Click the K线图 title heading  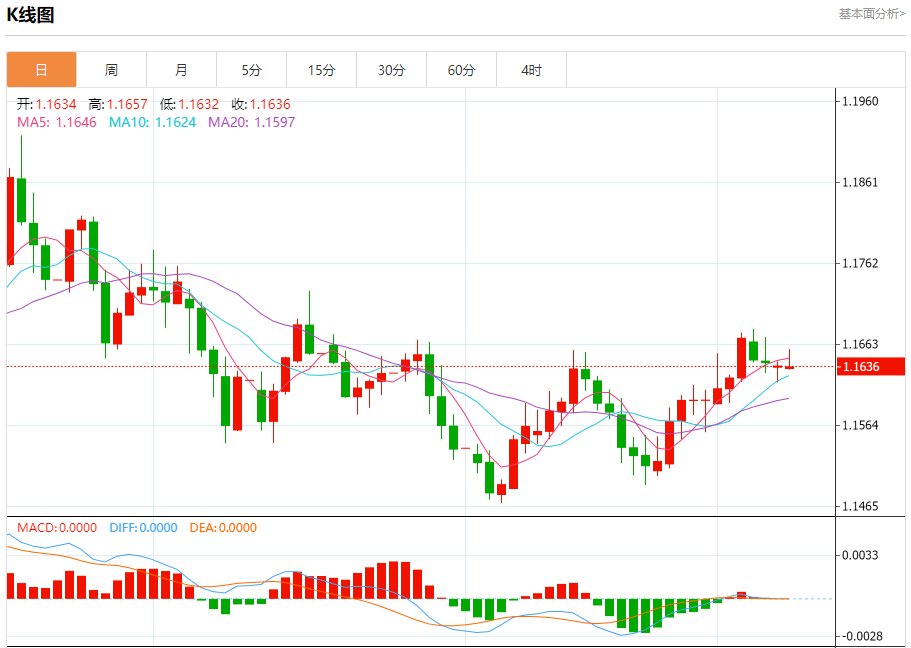pos(31,15)
